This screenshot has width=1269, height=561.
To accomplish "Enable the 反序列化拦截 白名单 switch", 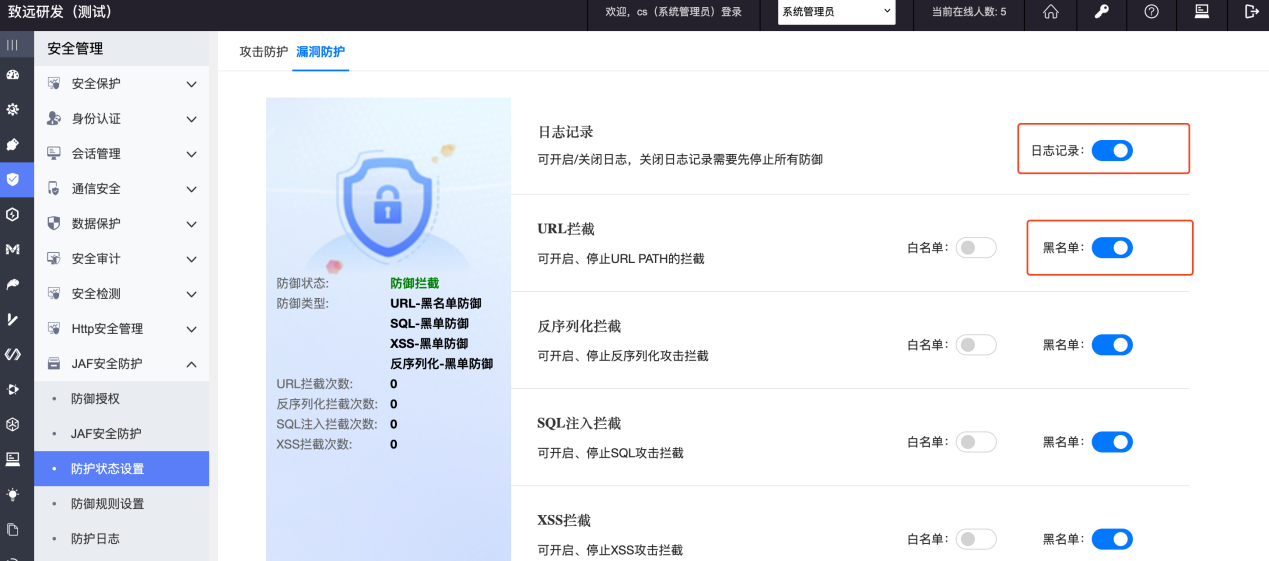I will coord(976,344).
